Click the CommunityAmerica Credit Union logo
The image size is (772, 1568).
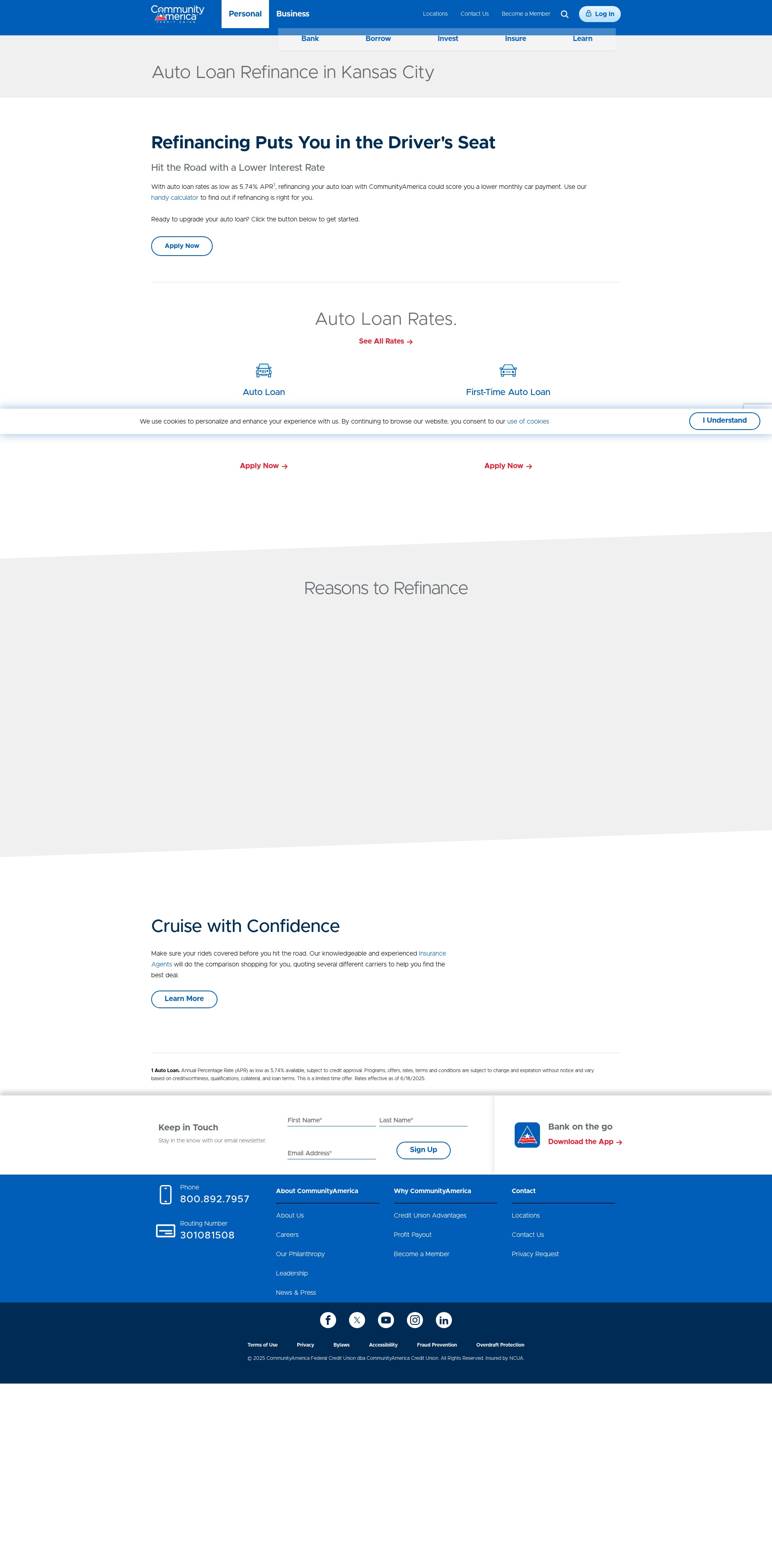pyautogui.click(x=177, y=14)
